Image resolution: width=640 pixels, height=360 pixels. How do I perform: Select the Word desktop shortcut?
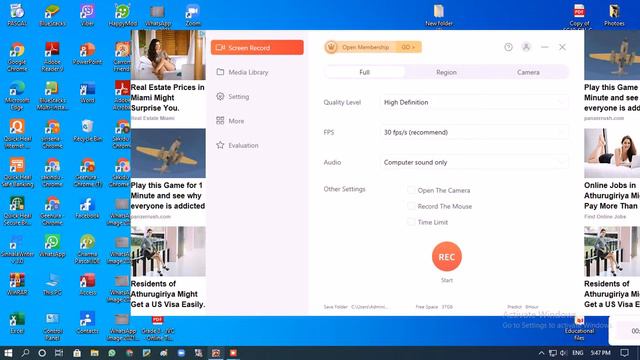87,92
